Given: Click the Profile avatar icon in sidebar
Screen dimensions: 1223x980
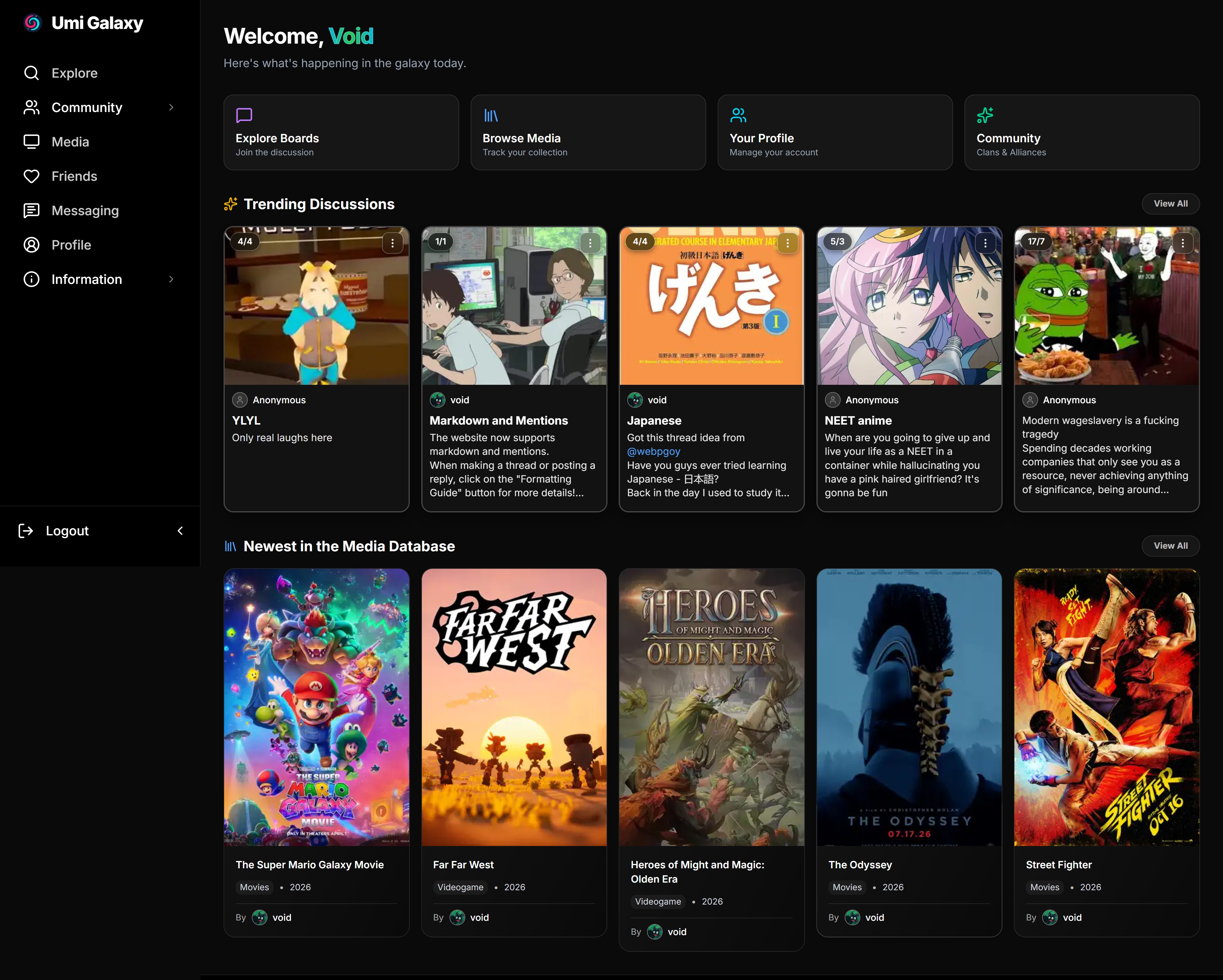Looking at the screenshot, I should pos(32,245).
